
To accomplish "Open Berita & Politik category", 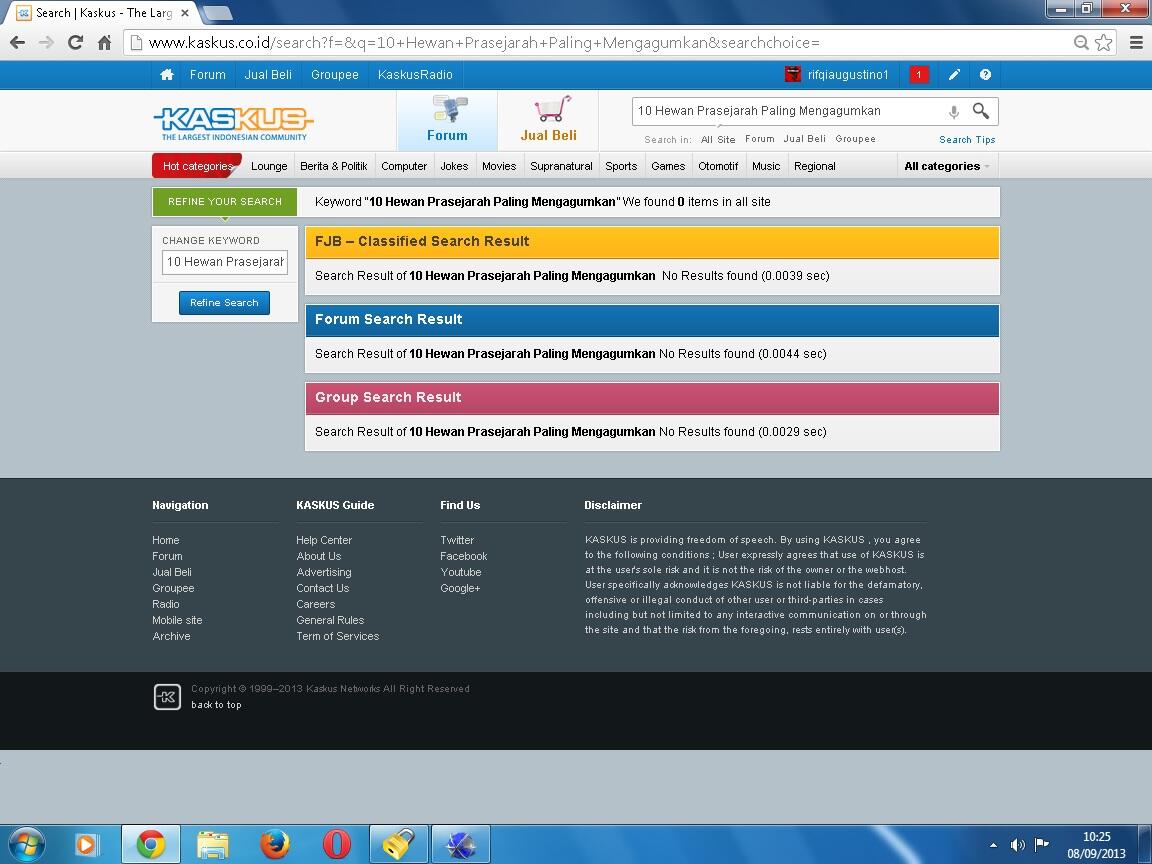I will coord(334,166).
